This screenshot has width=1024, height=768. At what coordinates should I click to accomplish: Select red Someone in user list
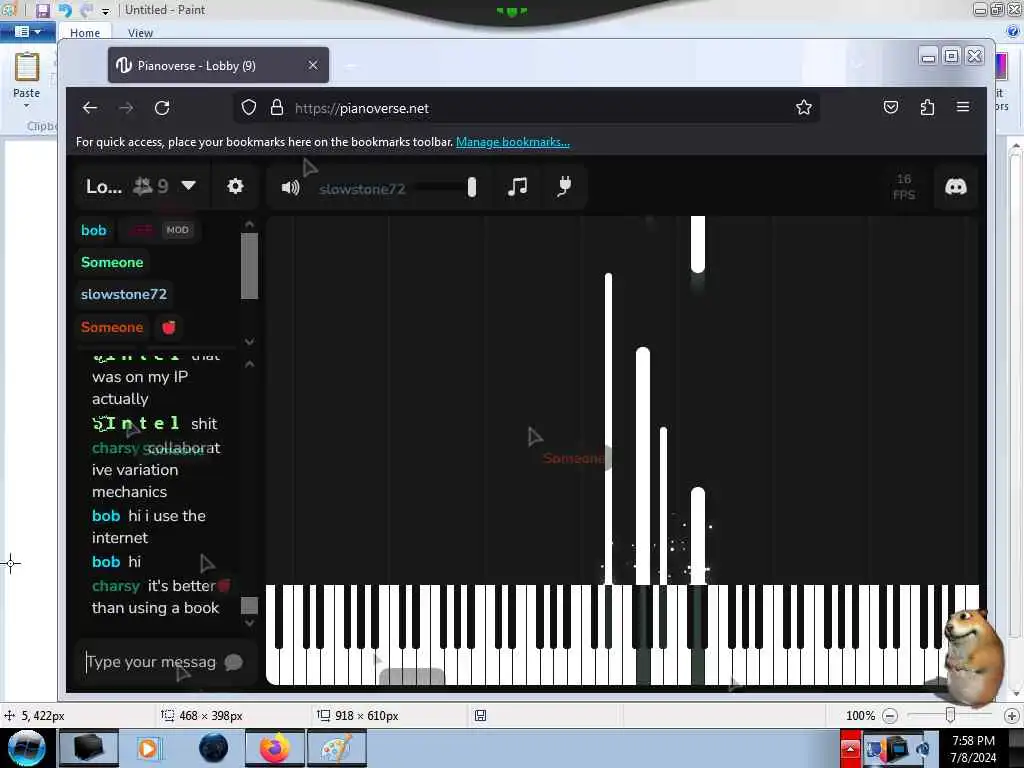tap(112, 327)
